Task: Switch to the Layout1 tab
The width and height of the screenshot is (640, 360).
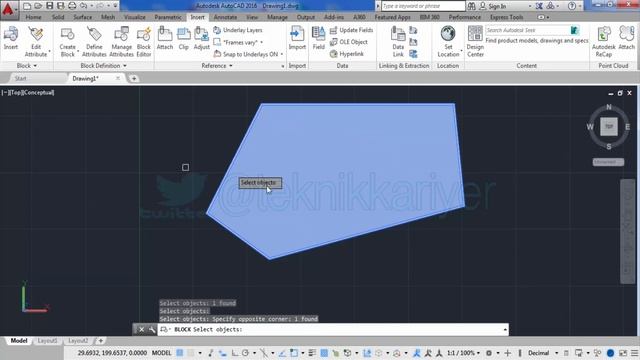Action: click(x=47, y=341)
